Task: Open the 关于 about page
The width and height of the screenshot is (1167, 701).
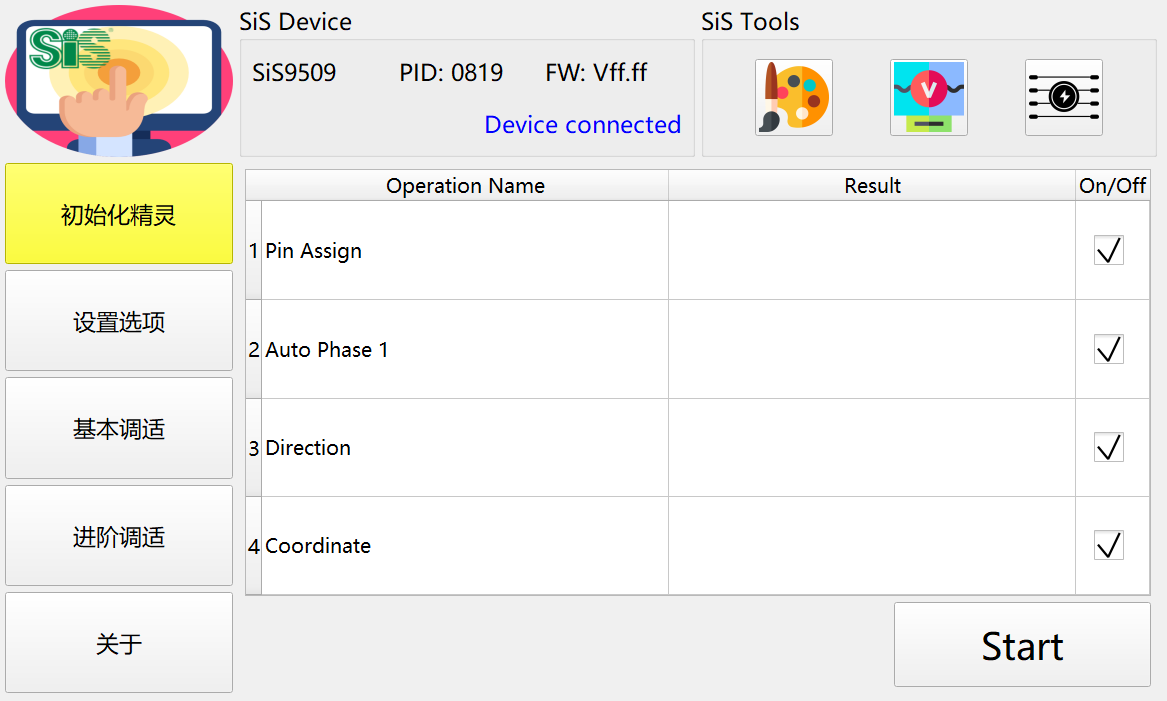Action: 119,643
